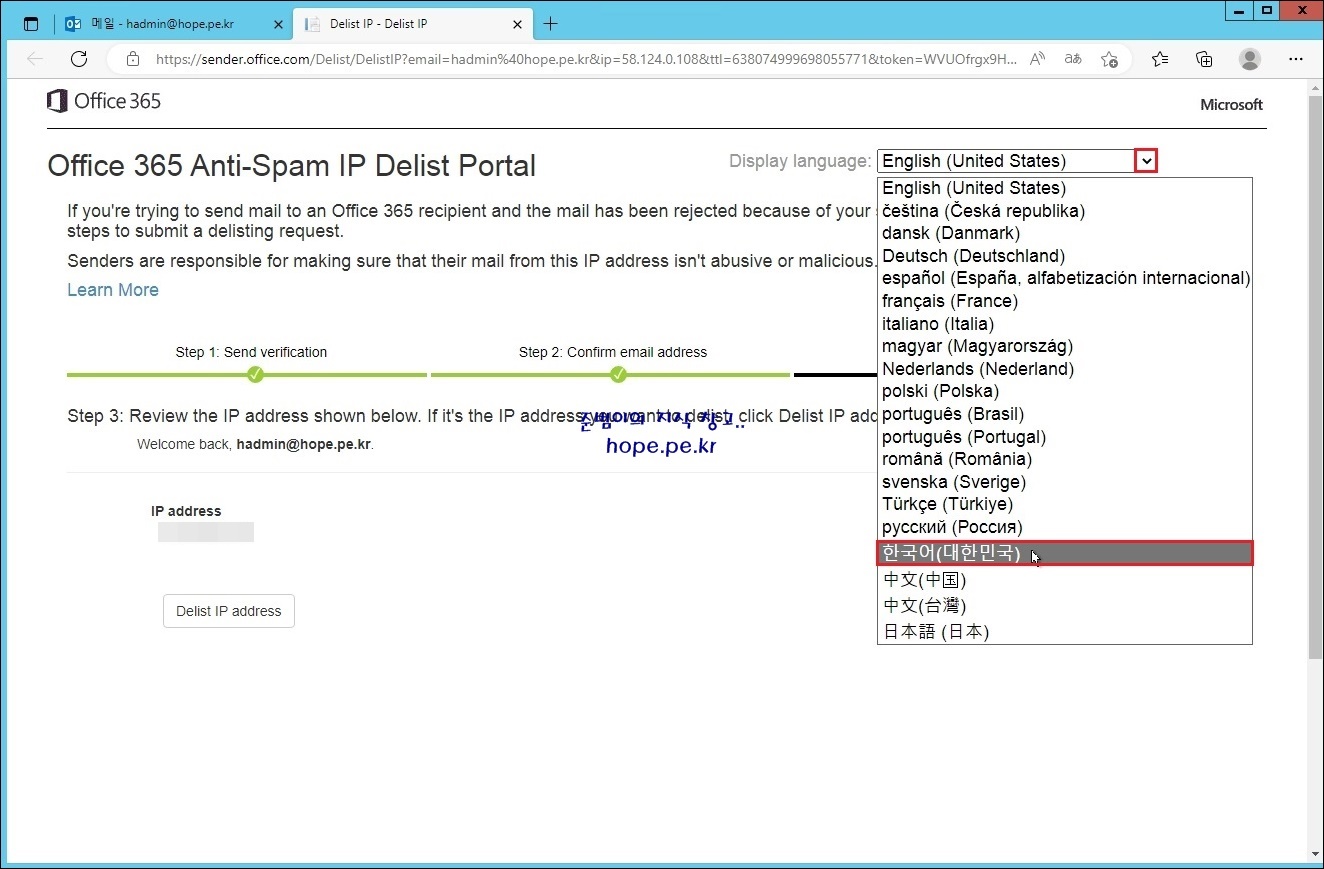
Task: Click the browser refresh icon
Action: coord(79,59)
